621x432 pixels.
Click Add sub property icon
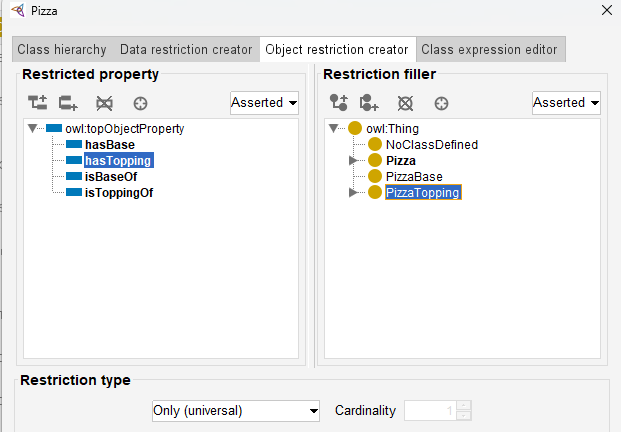38,103
